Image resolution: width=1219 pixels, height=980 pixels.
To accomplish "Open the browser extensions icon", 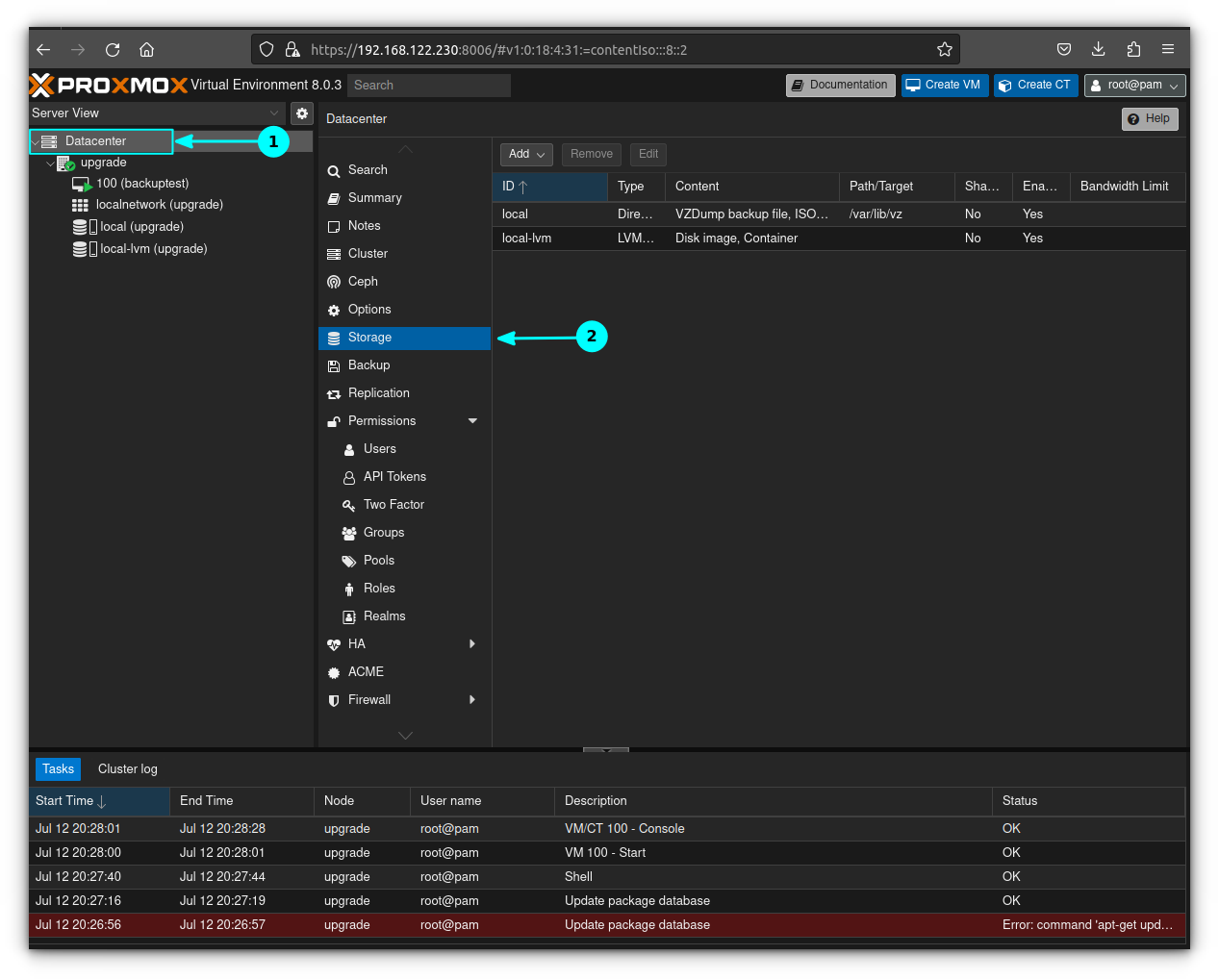I will point(1133,50).
